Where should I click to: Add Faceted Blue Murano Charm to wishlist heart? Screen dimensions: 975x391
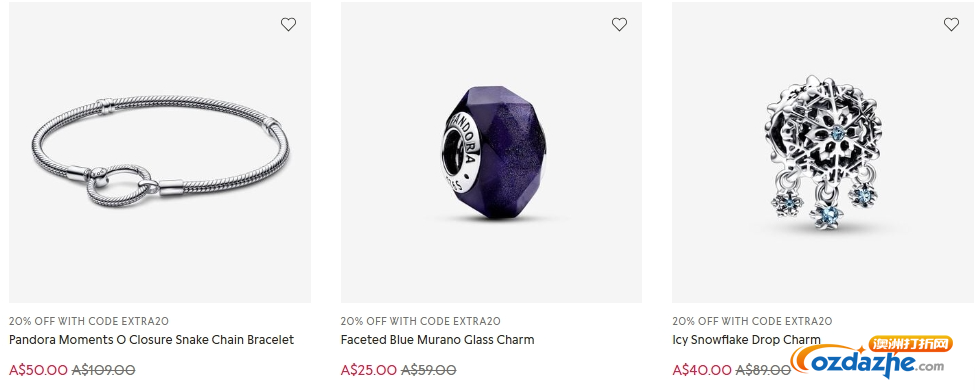(x=619, y=24)
